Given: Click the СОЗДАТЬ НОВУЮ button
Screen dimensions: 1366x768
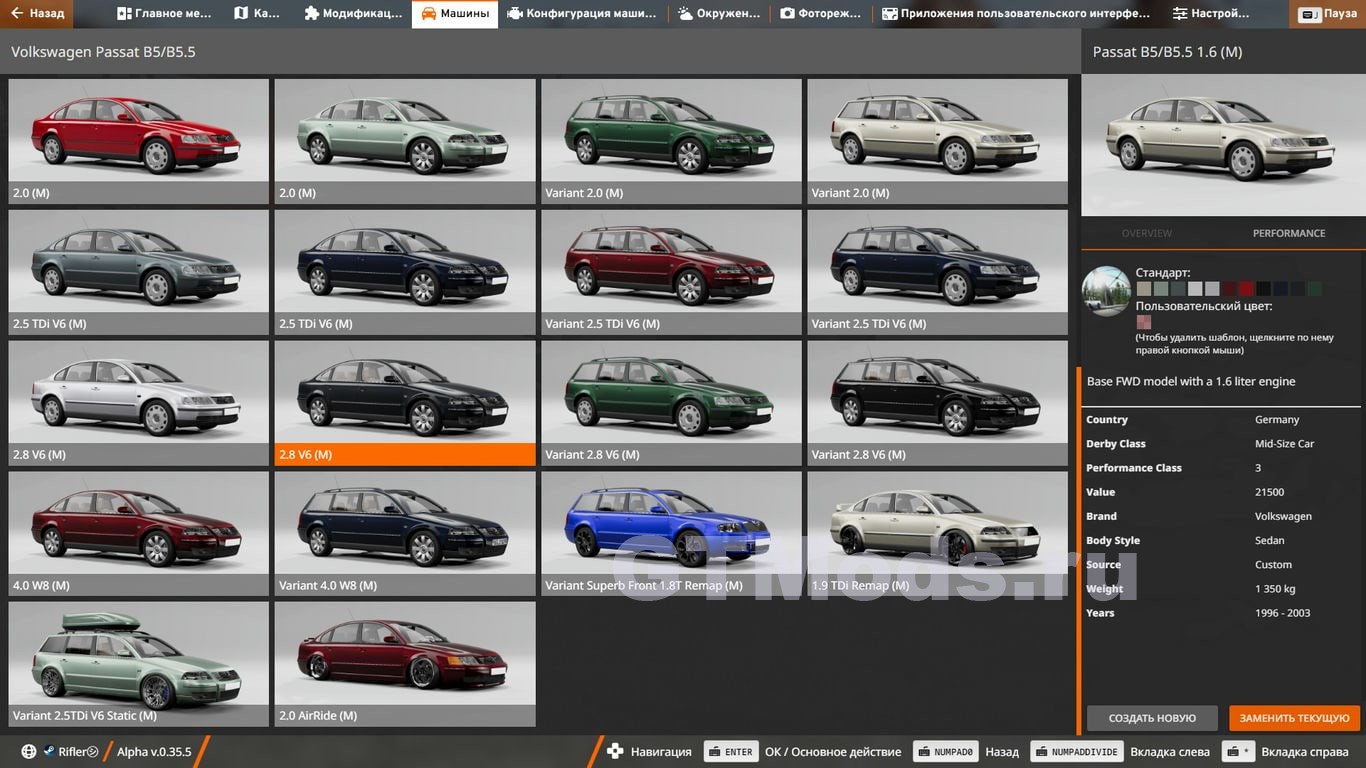Looking at the screenshot, I should pyautogui.click(x=1152, y=718).
